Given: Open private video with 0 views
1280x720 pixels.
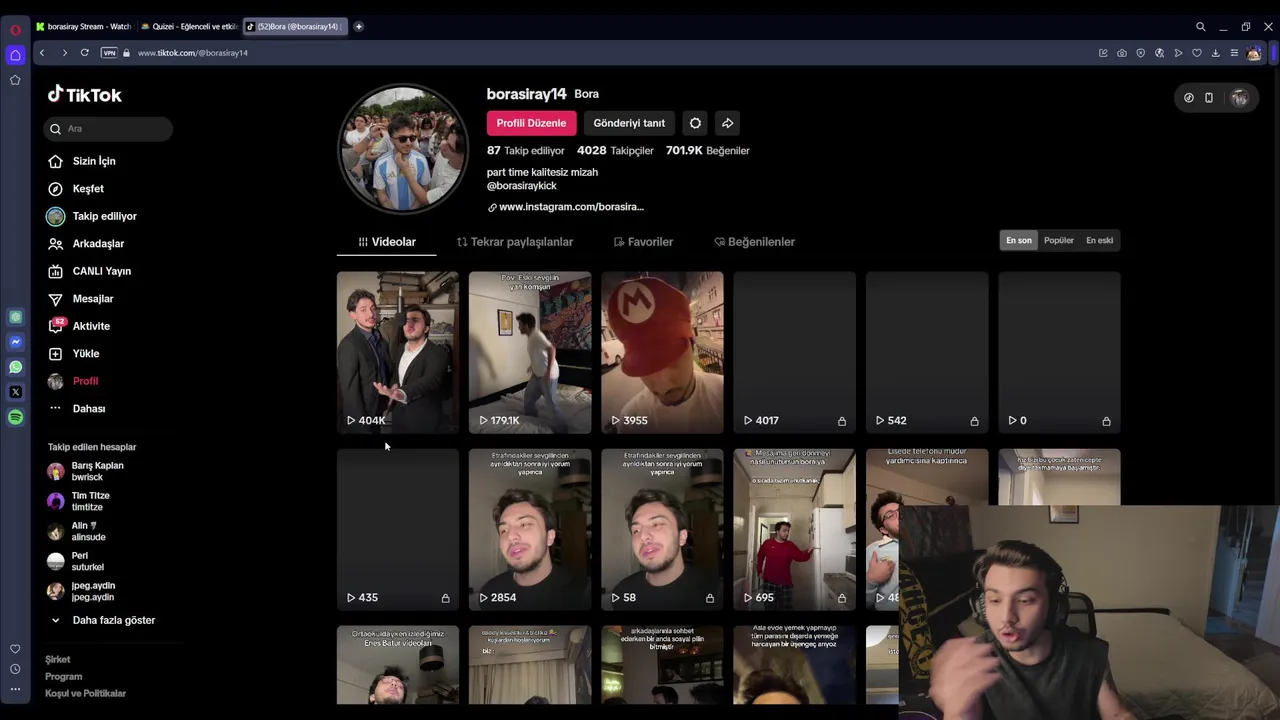Looking at the screenshot, I should coord(1059,352).
